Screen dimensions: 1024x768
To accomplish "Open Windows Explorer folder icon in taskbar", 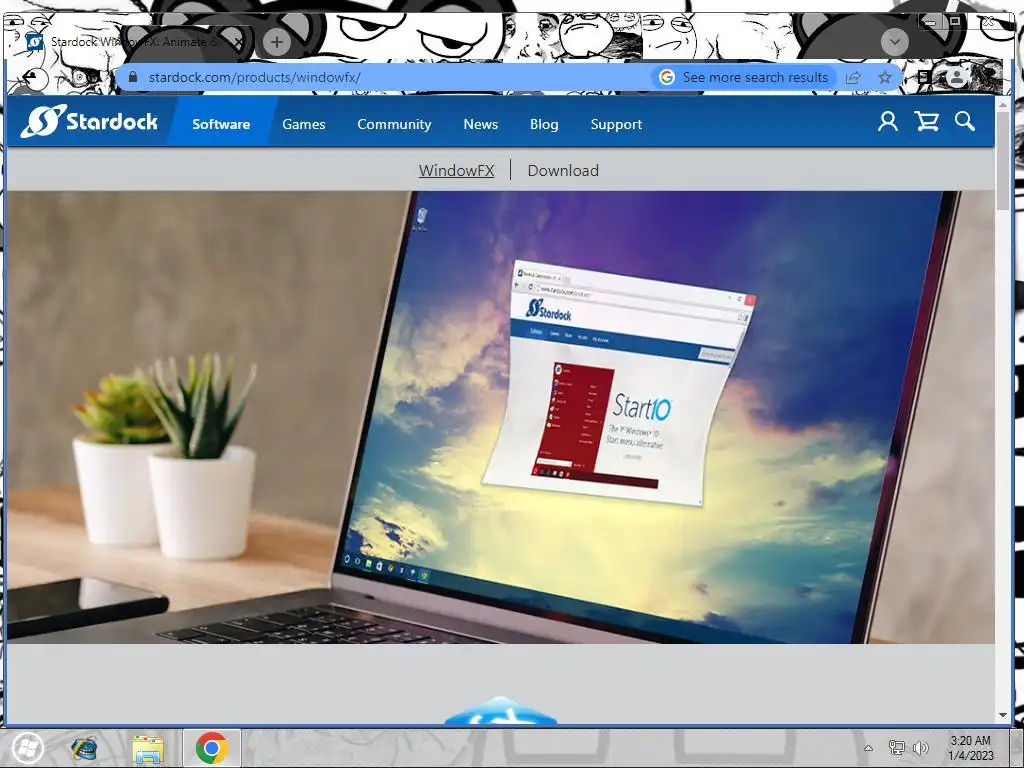I will pyautogui.click(x=148, y=749).
